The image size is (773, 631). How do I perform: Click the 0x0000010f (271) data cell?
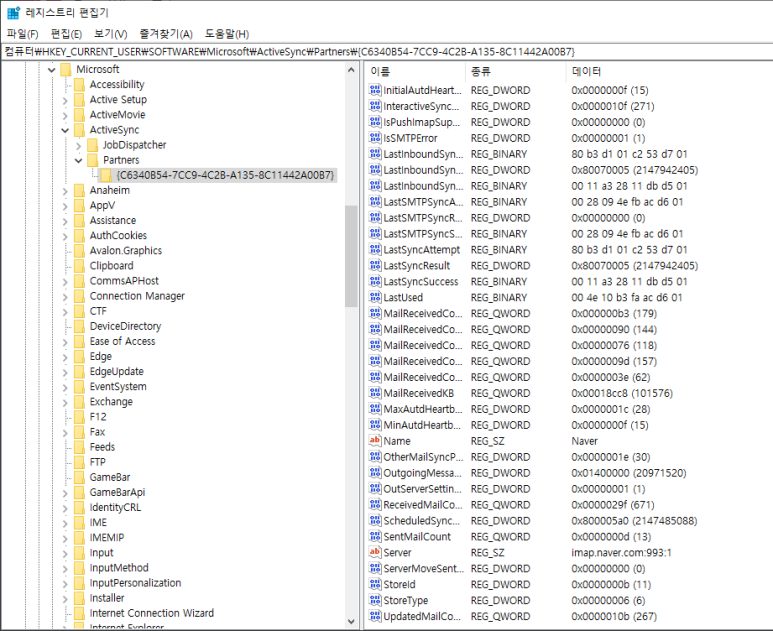(x=613, y=106)
